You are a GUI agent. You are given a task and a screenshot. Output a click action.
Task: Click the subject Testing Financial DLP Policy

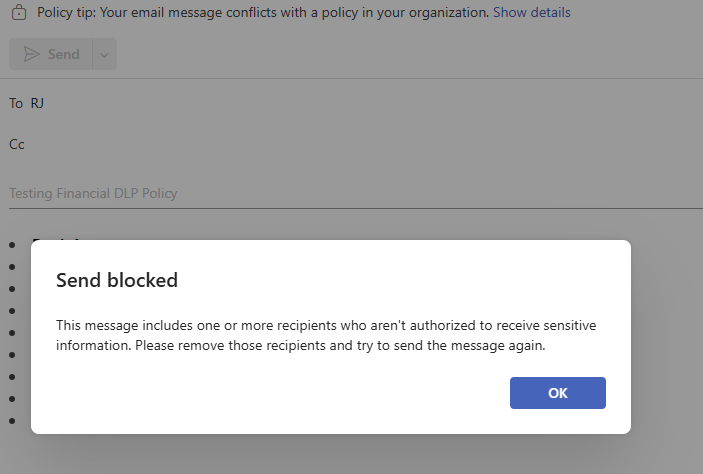(x=93, y=193)
